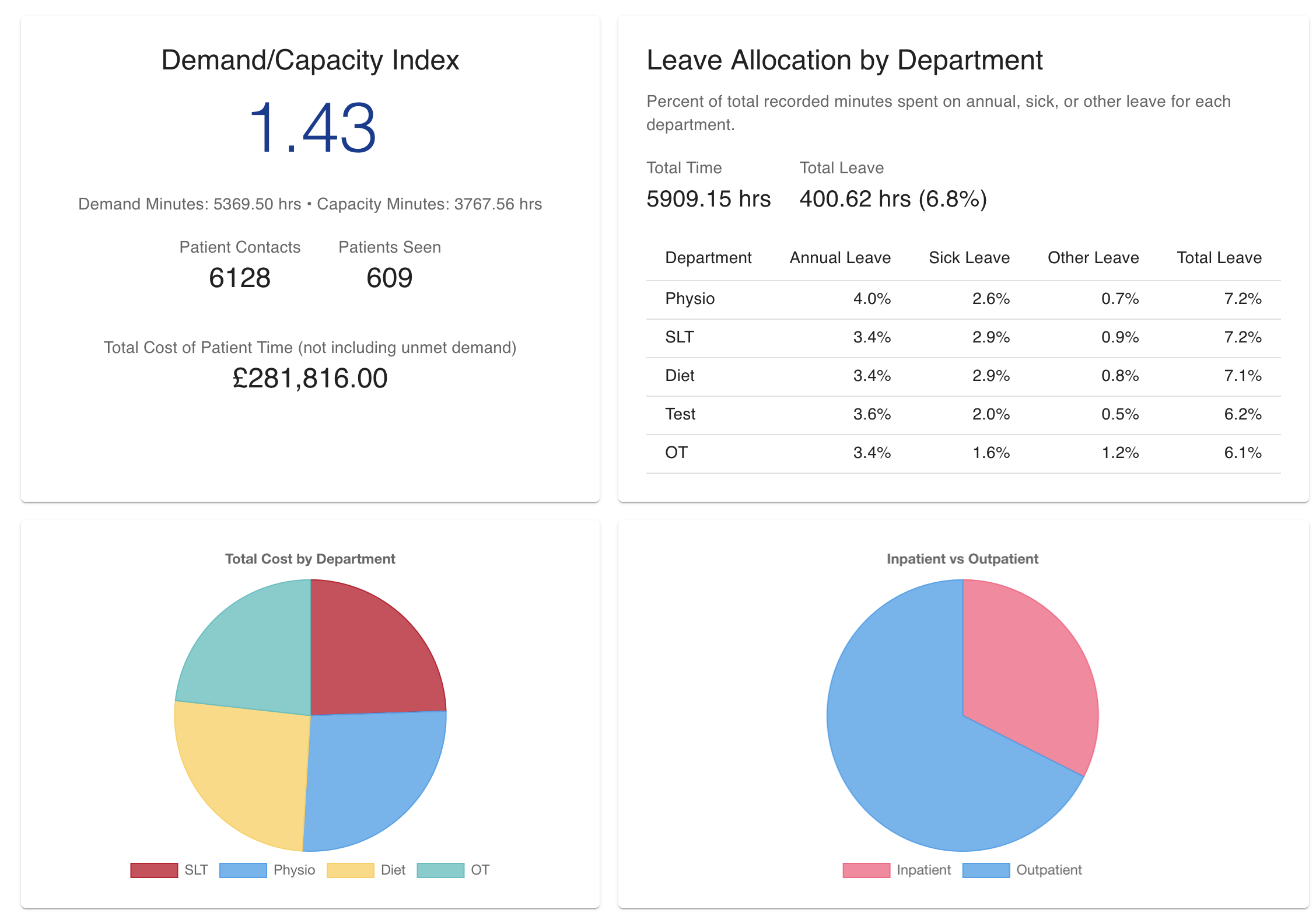Toggle the SLT legend swatch
Viewport: 1316px width, 923px height.
click(x=154, y=870)
